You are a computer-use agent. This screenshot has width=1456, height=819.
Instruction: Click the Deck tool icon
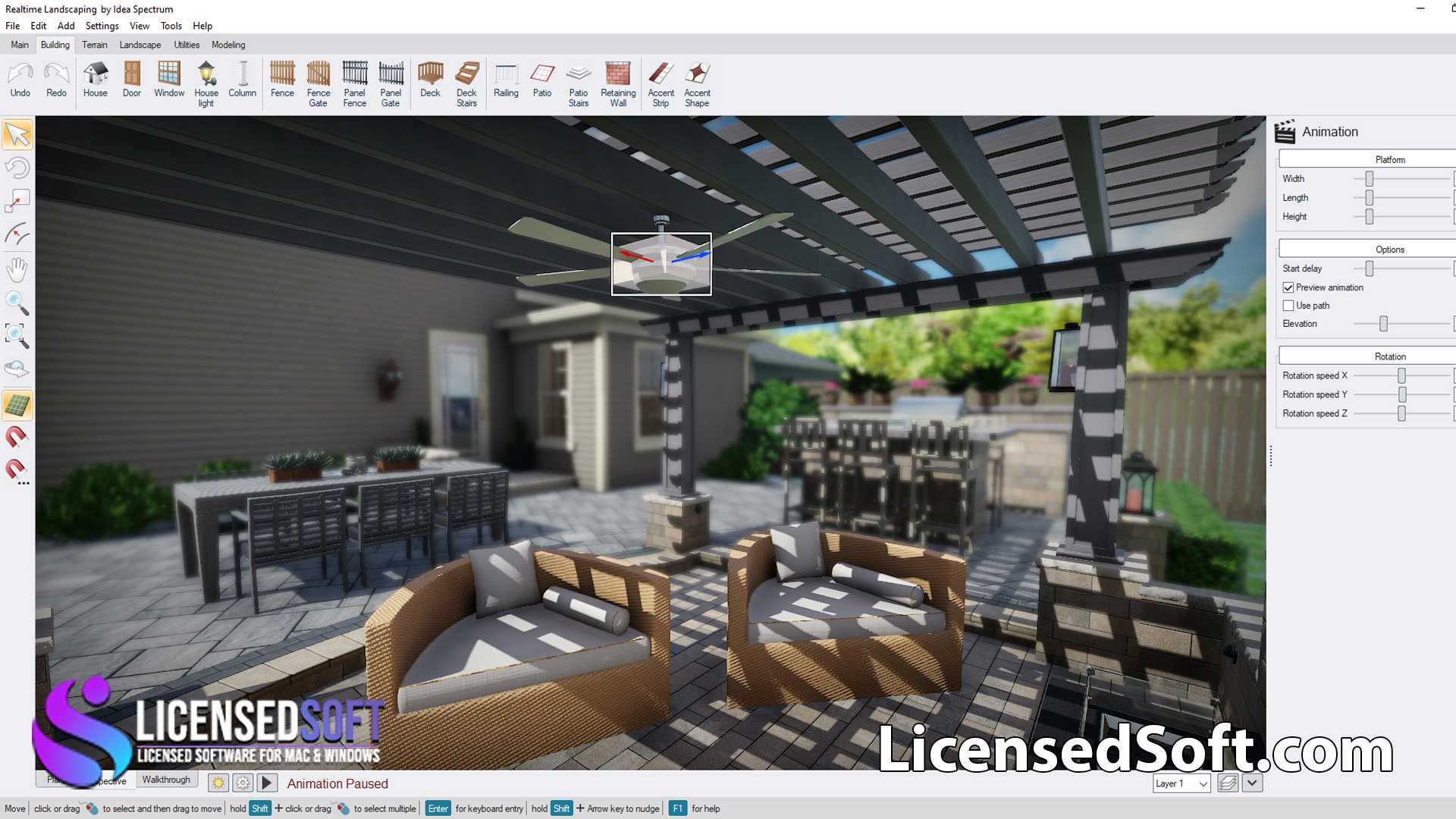[x=430, y=78]
